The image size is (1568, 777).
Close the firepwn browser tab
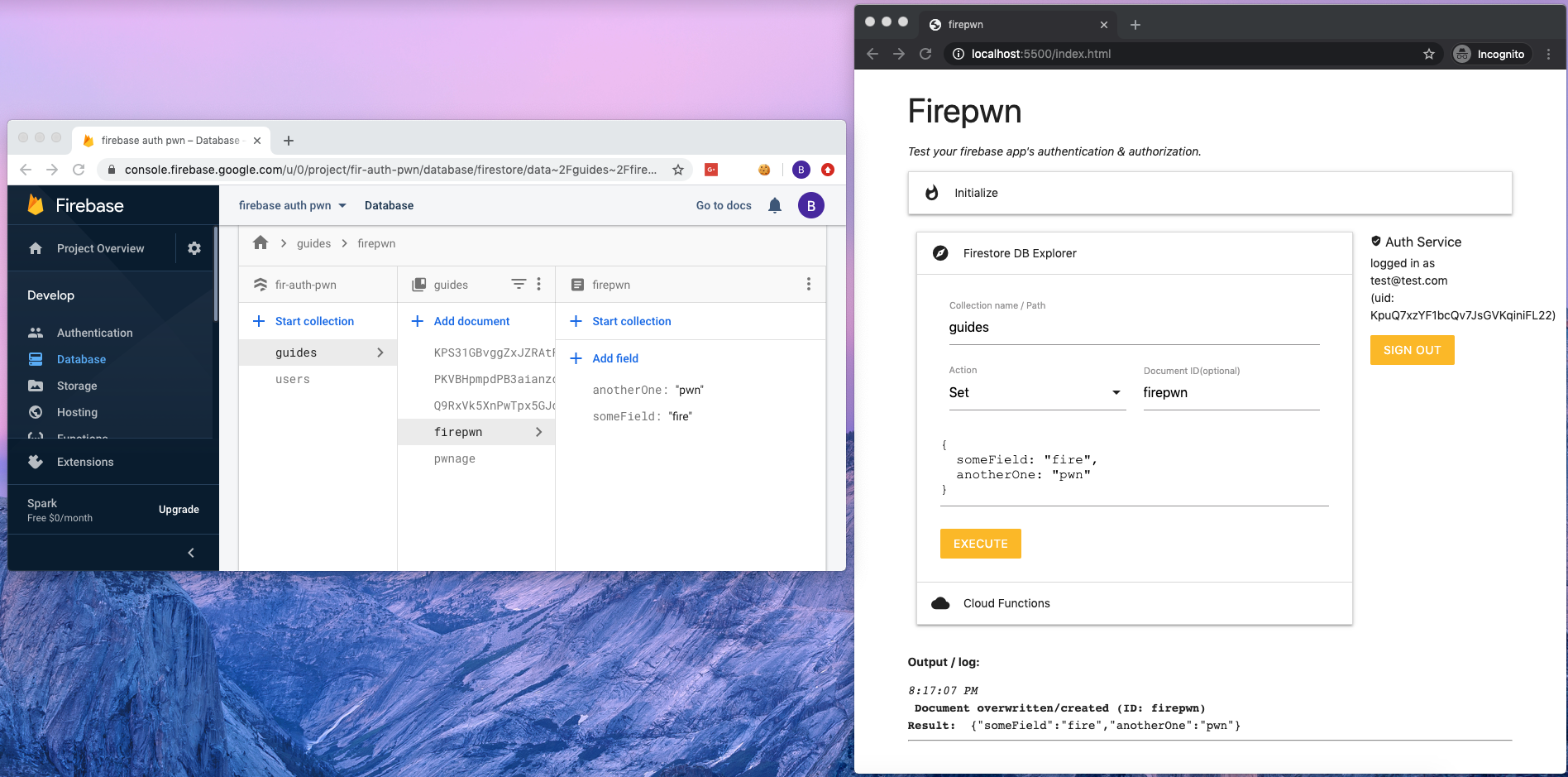(x=1104, y=25)
